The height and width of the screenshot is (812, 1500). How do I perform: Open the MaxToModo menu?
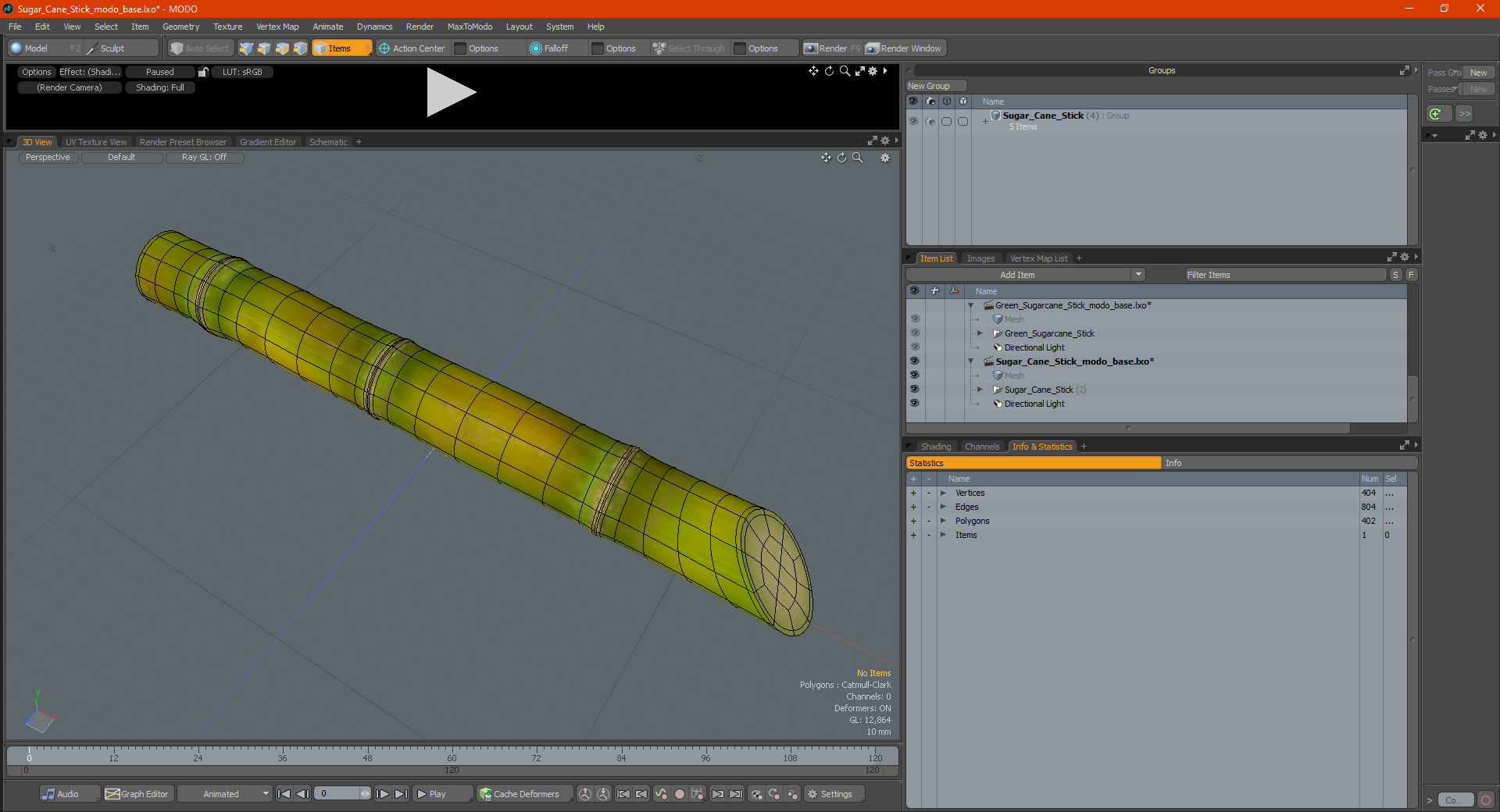click(470, 27)
